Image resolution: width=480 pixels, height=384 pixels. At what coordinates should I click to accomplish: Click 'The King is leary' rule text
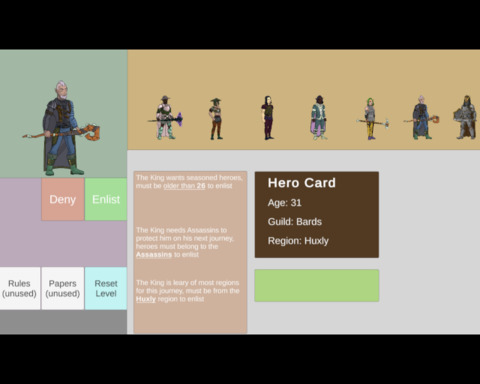[188, 291]
